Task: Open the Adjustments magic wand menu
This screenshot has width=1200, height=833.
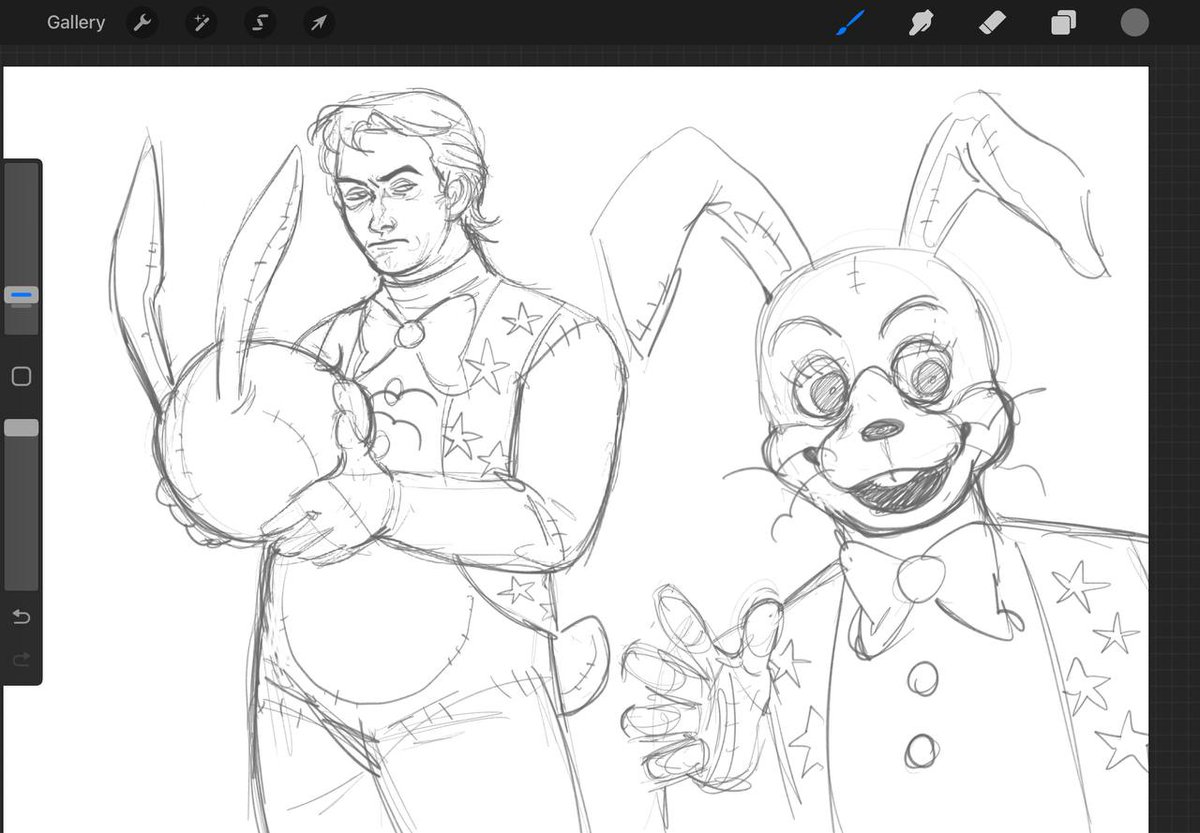Action: point(201,22)
